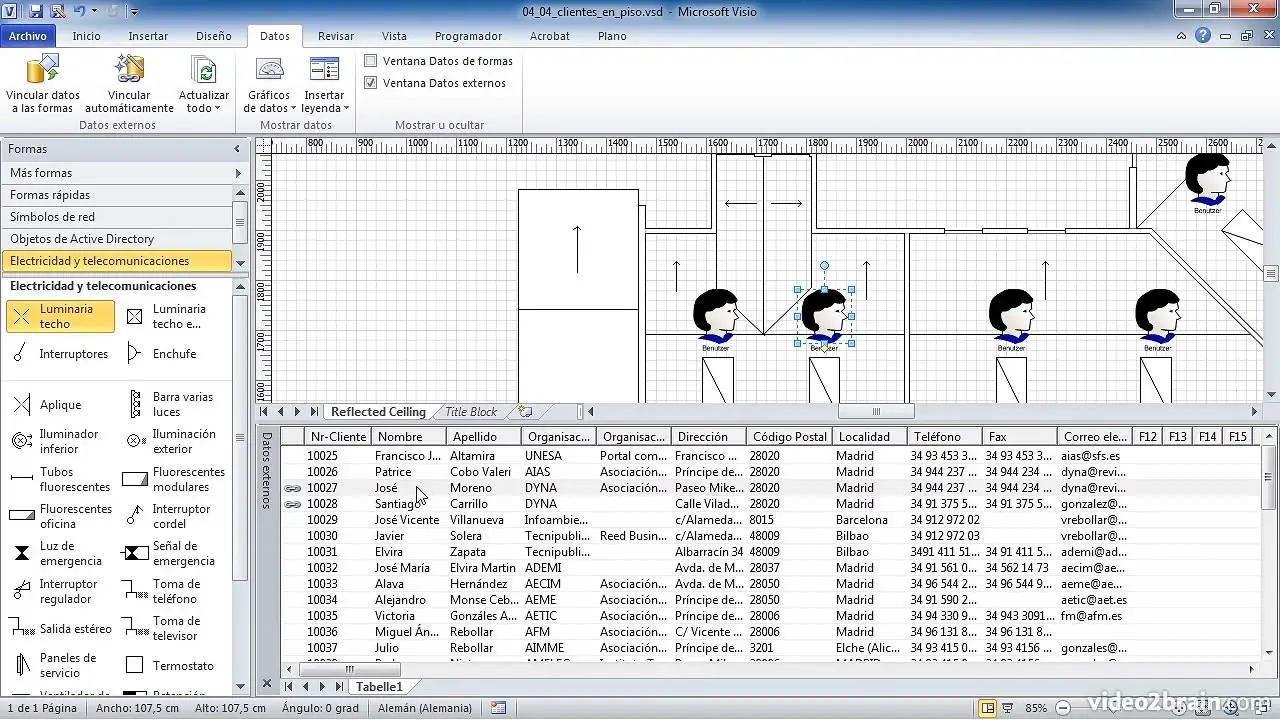The width and height of the screenshot is (1280, 720).
Task: Select the Fluorescentes modulares shape
Action: click(x=172, y=479)
